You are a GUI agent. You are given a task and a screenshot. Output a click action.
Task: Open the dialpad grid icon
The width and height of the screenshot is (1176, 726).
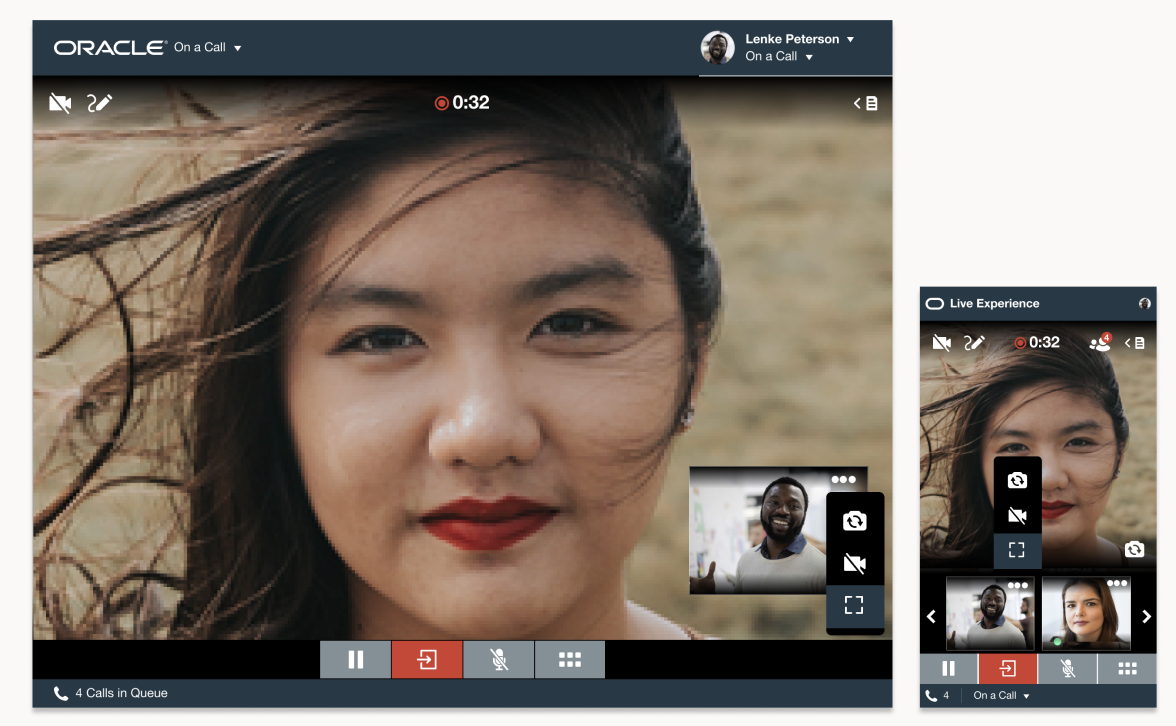click(569, 659)
